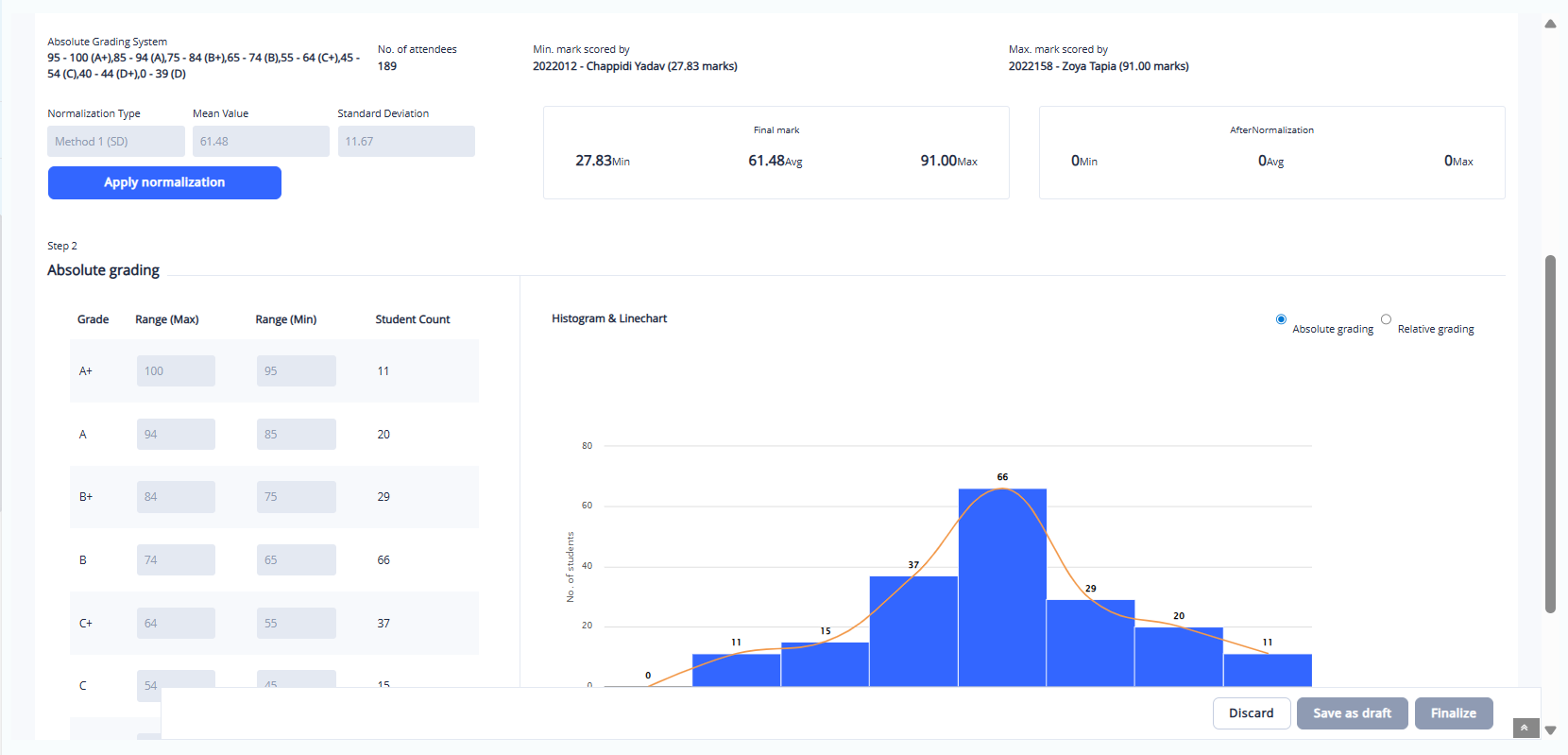Click the Save as draft button

(1352, 713)
